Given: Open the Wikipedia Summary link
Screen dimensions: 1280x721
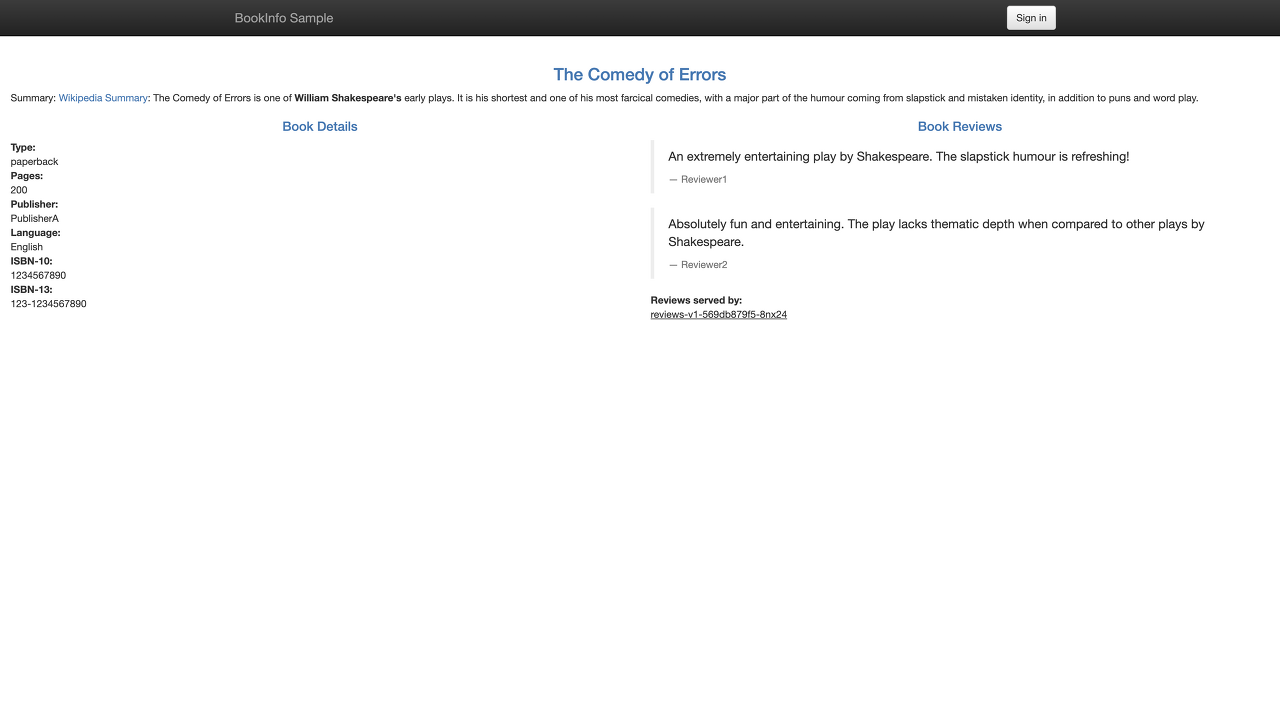Looking at the screenshot, I should point(103,98).
